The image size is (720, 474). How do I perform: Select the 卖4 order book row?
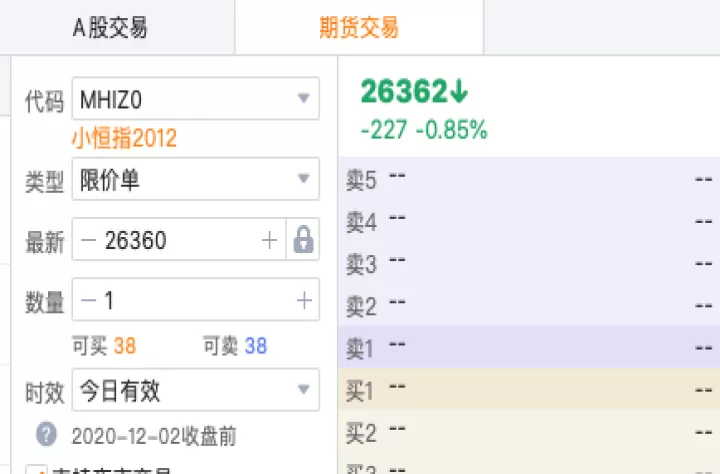tap(529, 221)
